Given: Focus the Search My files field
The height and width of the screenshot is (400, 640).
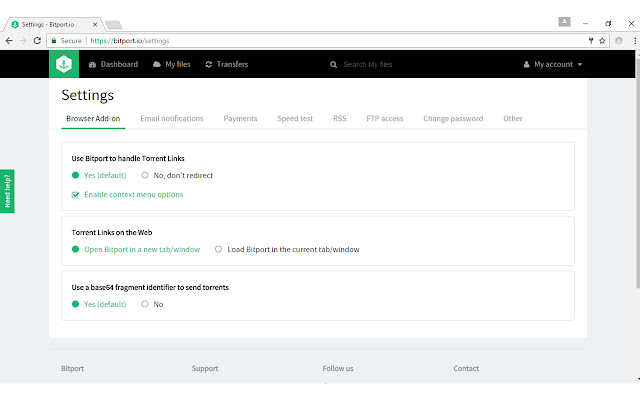Looking at the screenshot, I should point(368,64).
